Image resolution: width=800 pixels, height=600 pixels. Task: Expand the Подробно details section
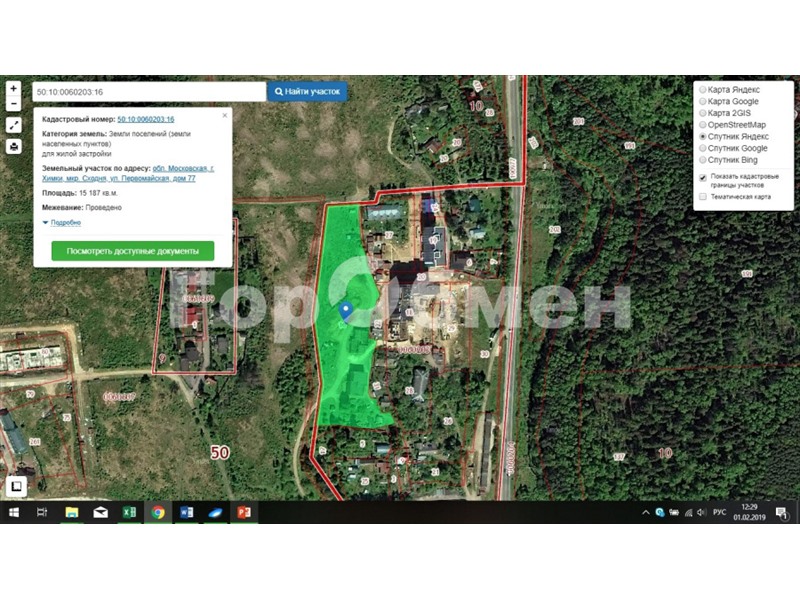pos(62,222)
